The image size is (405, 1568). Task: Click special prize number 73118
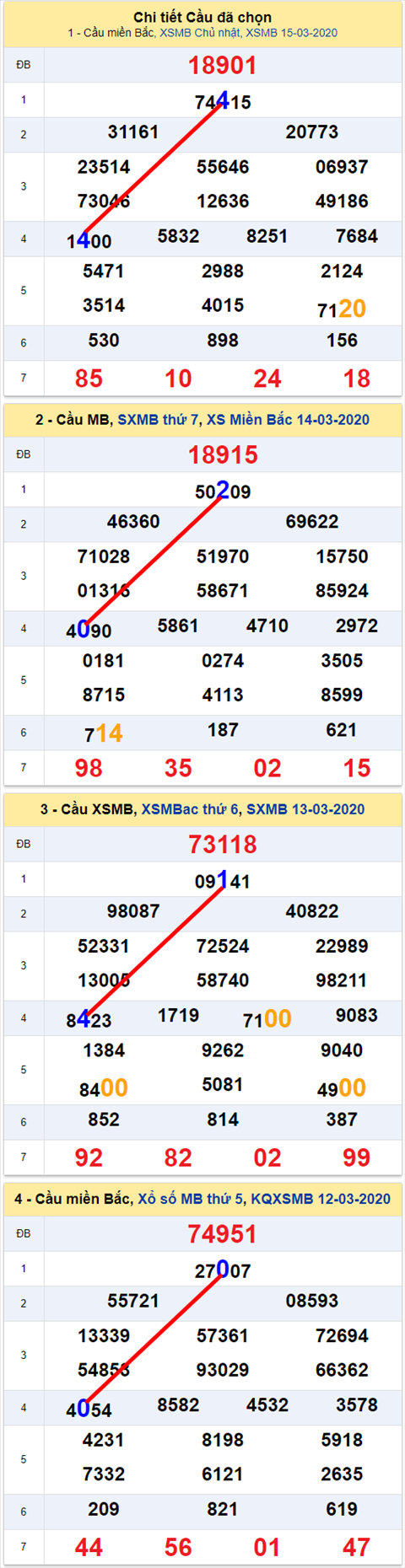[222, 844]
